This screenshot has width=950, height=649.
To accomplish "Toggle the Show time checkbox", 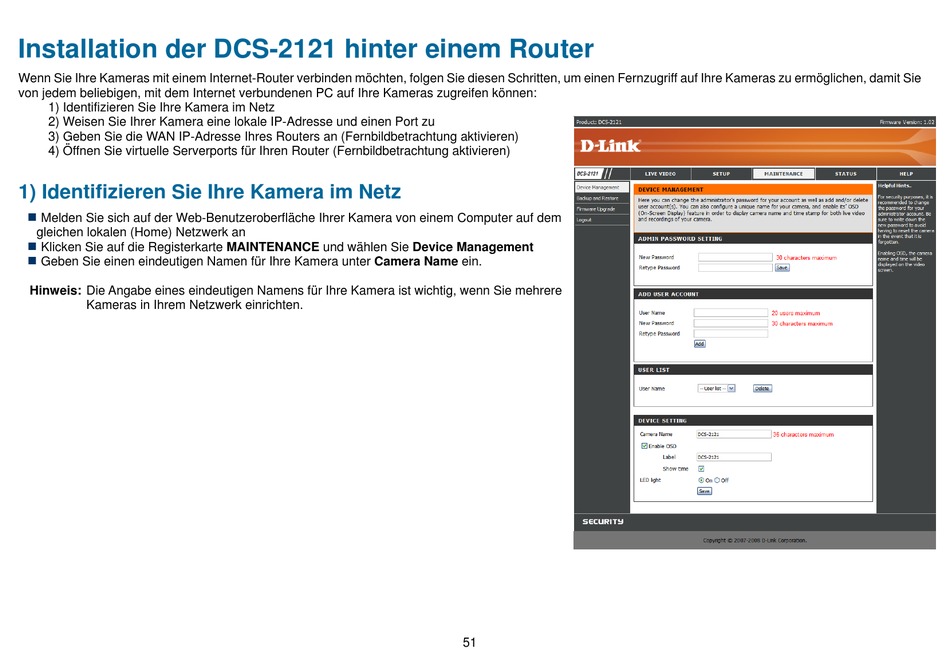I will pyautogui.click(x=701, y=468).
